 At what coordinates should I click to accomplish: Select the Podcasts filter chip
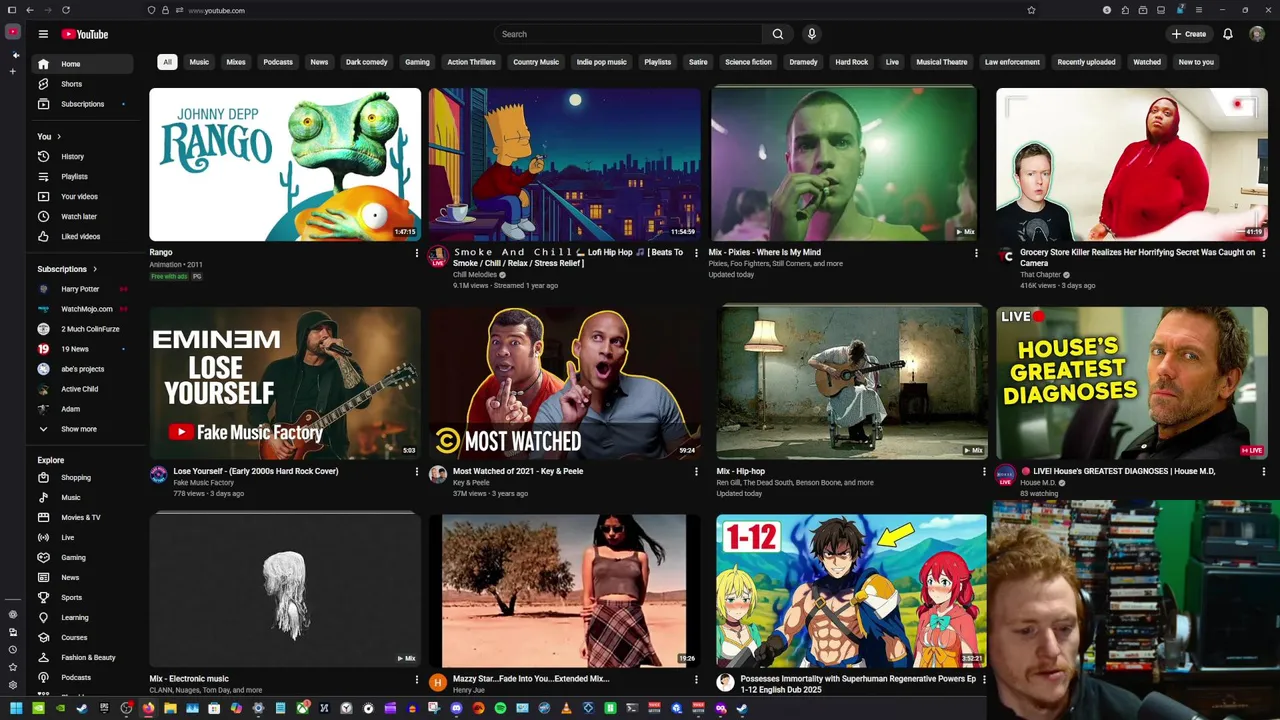278,62
